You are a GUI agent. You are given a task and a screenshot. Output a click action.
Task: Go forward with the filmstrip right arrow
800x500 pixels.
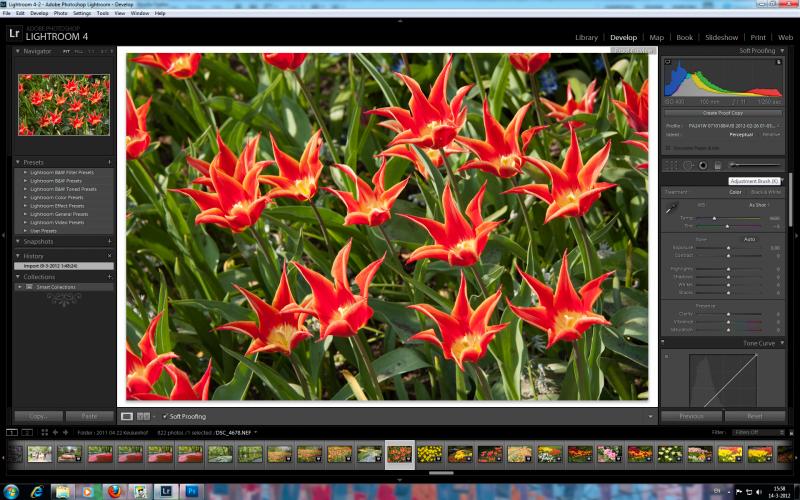click(65, 433)
